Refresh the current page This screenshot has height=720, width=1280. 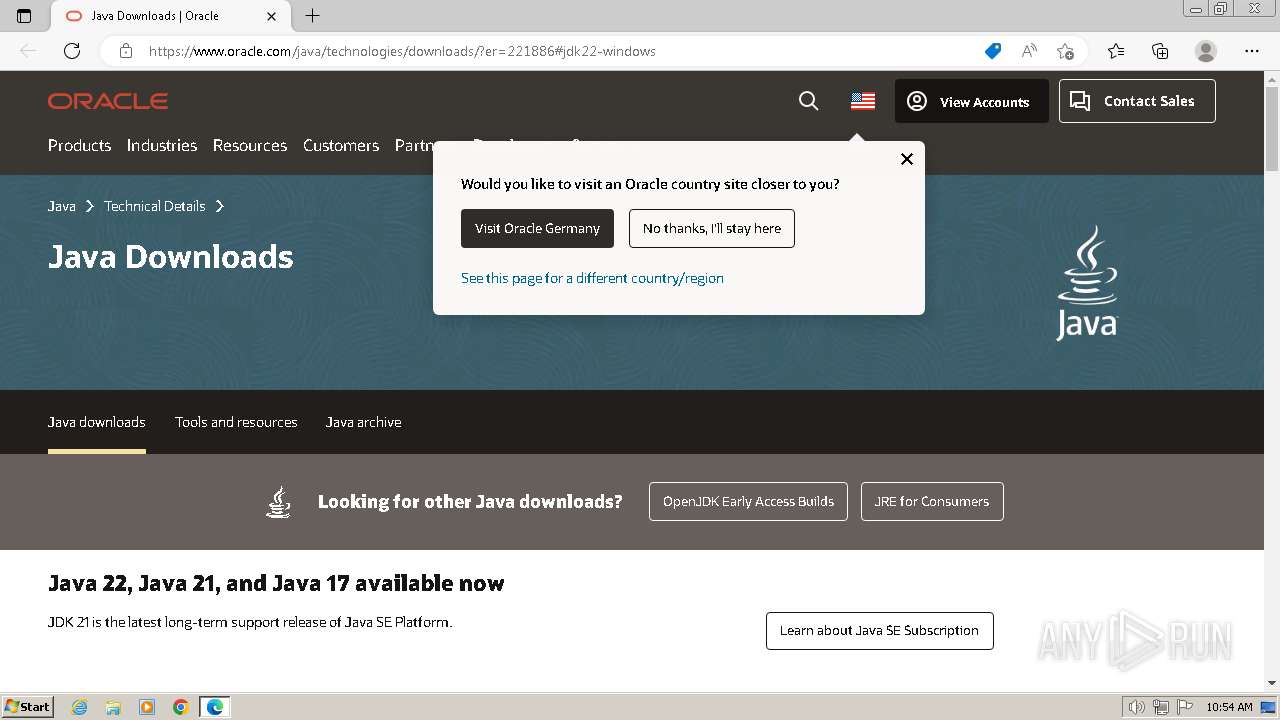point(72,51)
